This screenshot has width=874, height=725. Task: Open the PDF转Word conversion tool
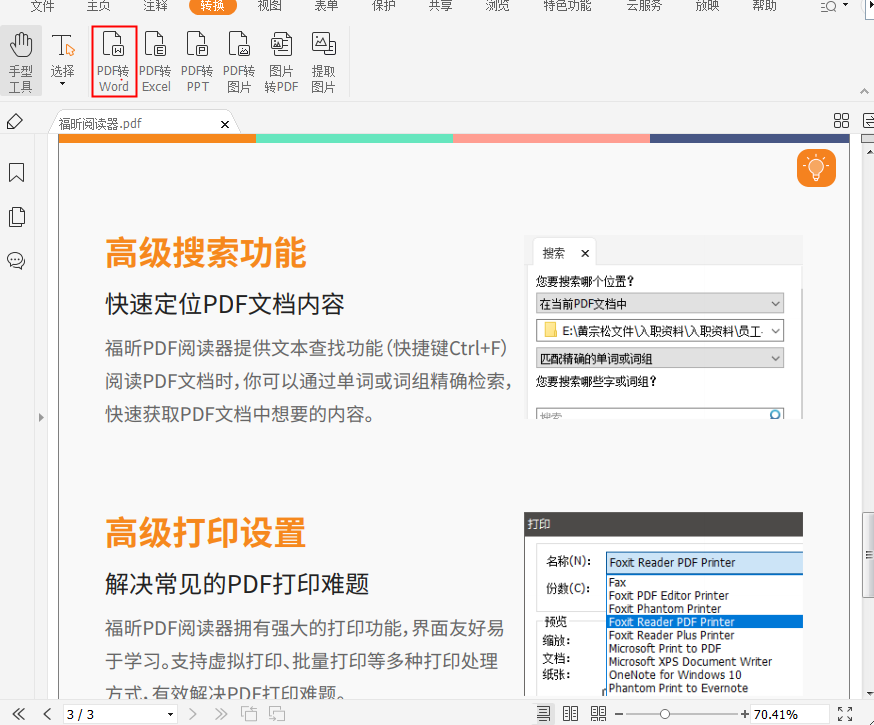point(114,60)
